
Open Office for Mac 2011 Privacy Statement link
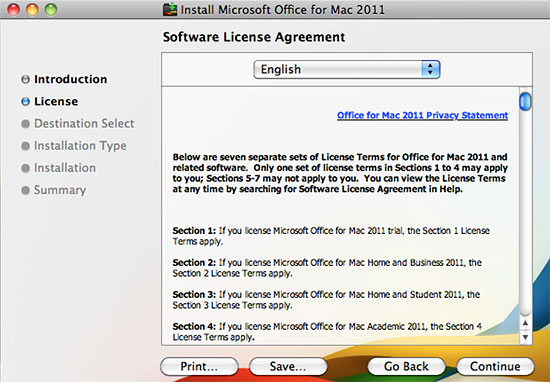422,115
